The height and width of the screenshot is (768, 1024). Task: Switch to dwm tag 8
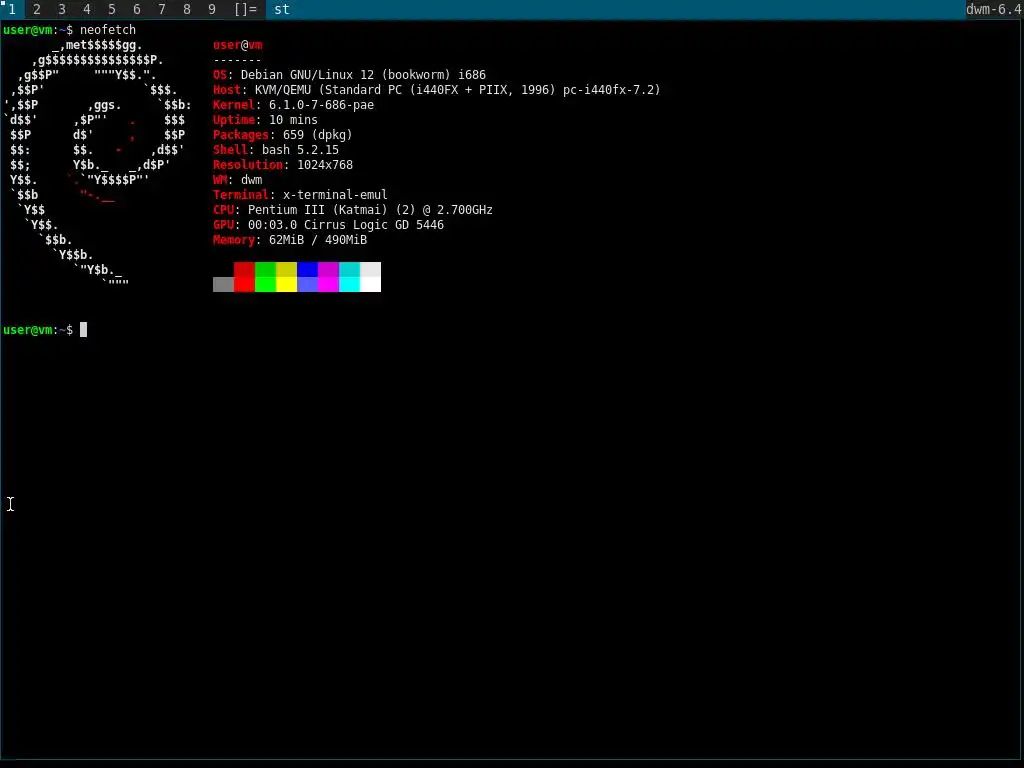[x=187, y=9]
